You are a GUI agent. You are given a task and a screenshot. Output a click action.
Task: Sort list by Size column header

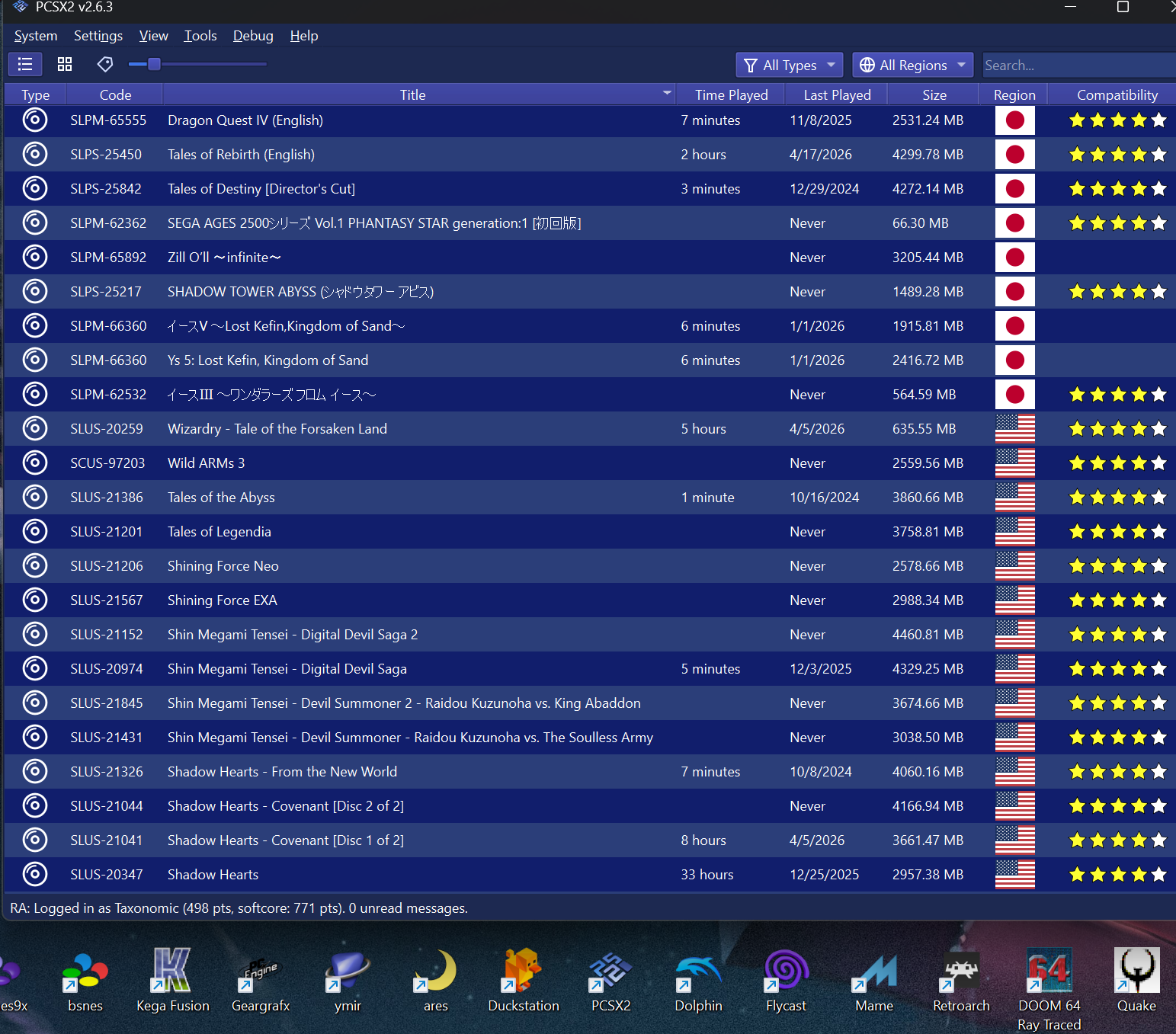pos(934,94)
